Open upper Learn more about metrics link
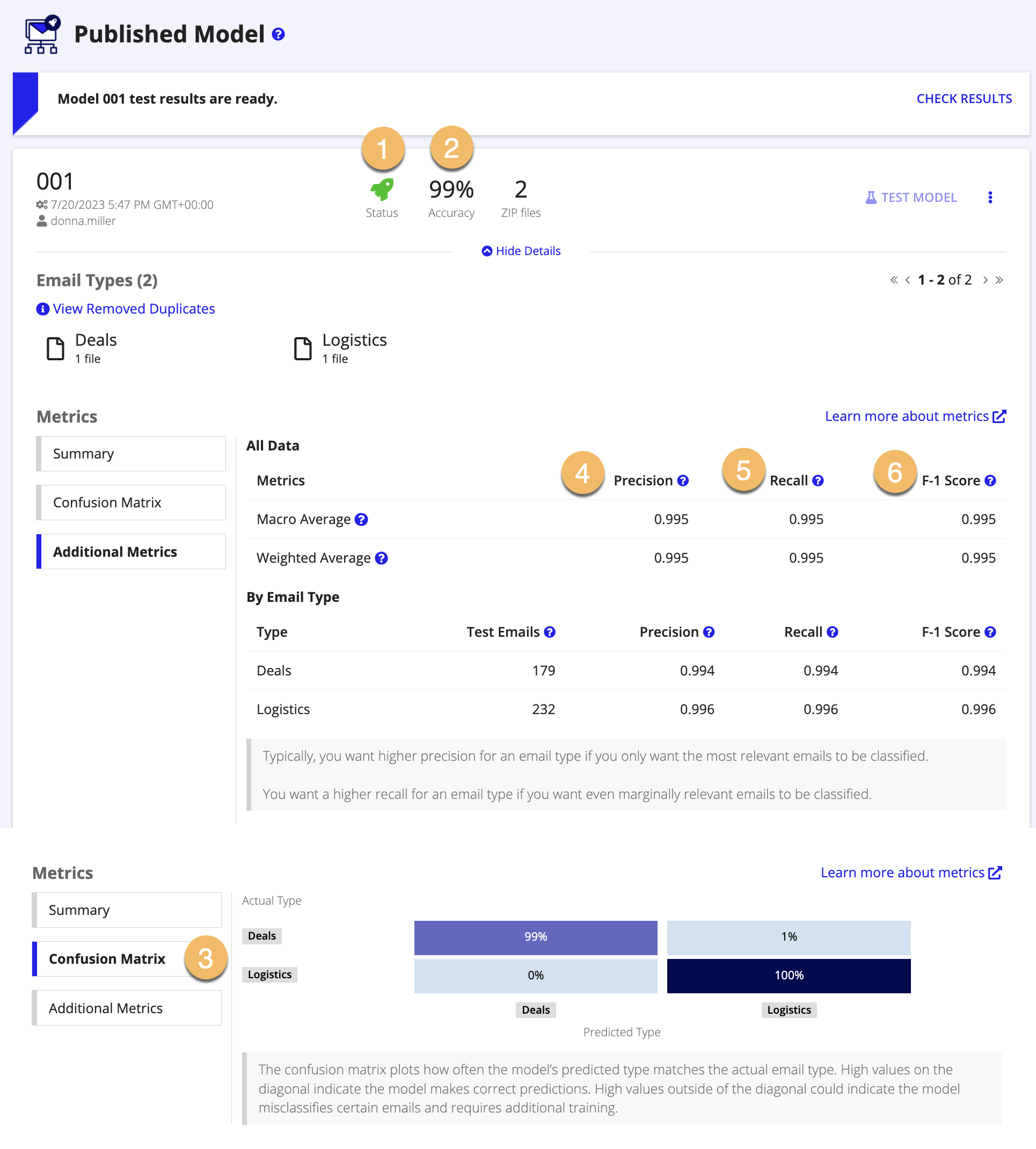1036x1149 pixels. point(915,416)
